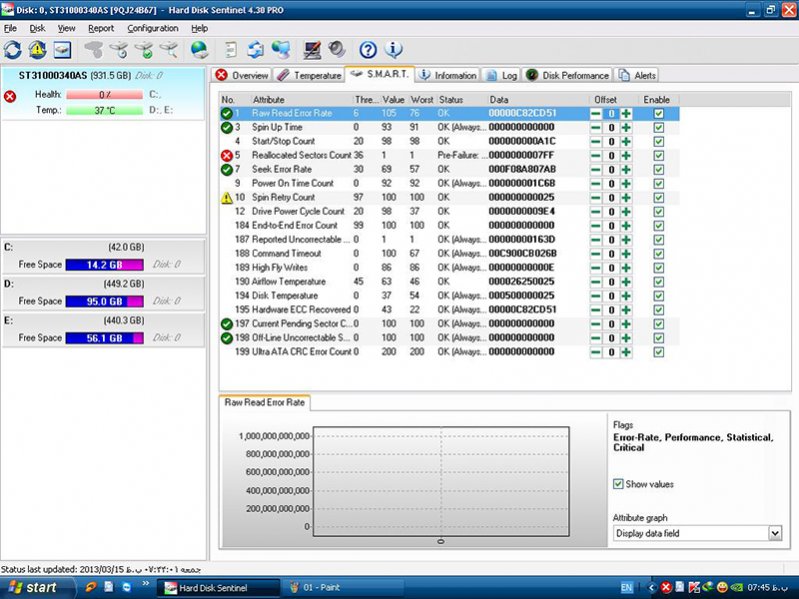Screen dimensions: 799x599
Task: Select the Hardware ECC Recovered row
Action: coord(448,310)
